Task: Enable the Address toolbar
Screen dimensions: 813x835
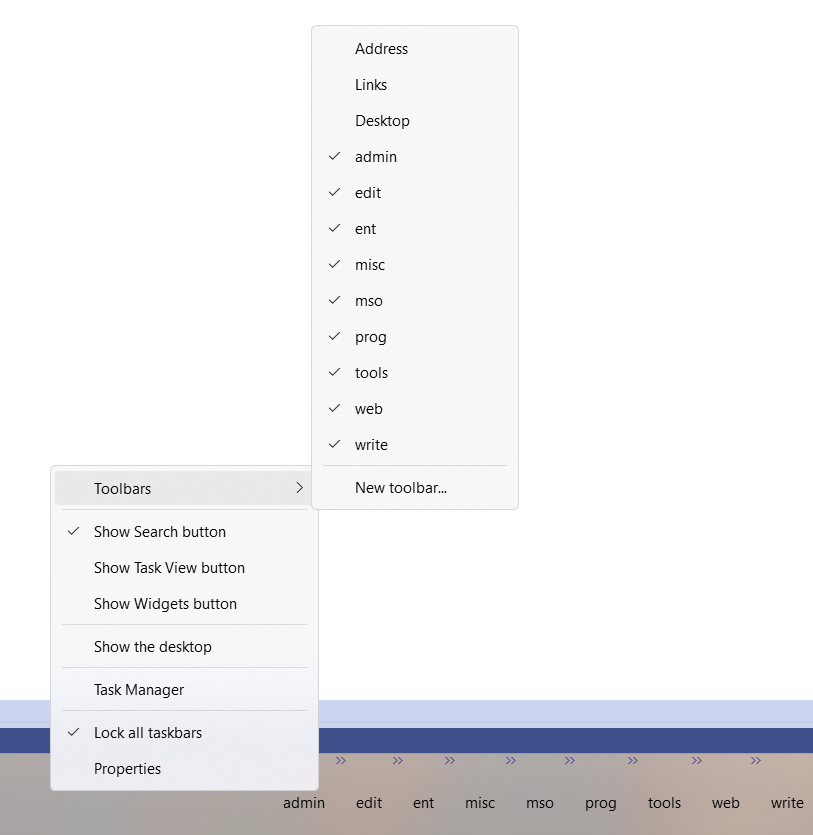Action: (x=415, y=49)
